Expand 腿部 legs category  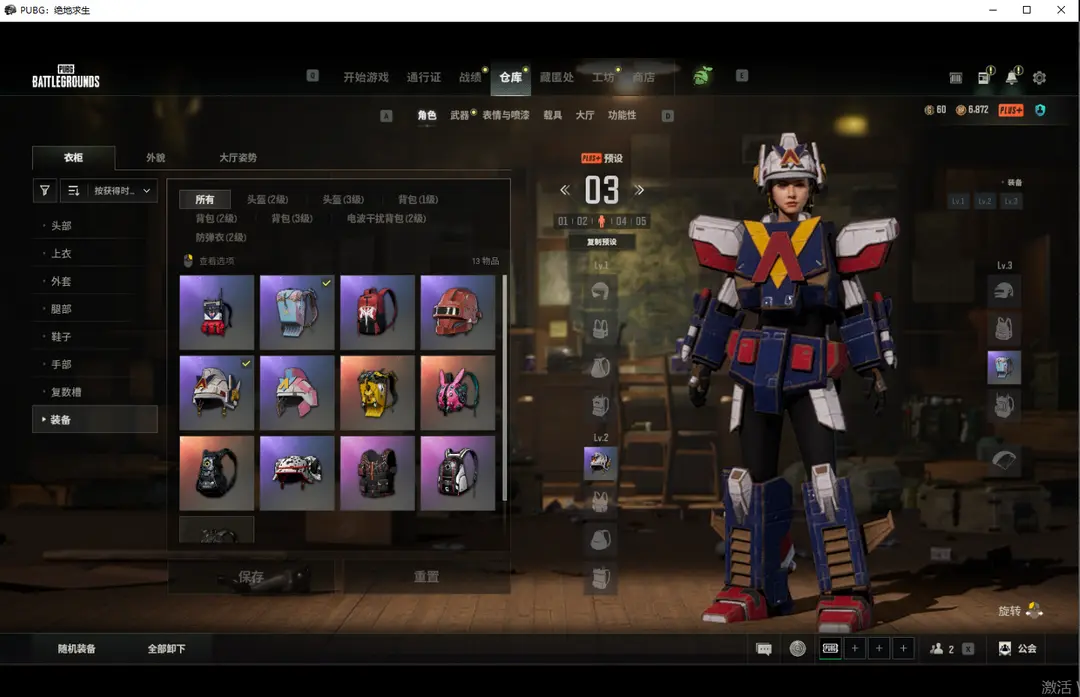(94, 309)
